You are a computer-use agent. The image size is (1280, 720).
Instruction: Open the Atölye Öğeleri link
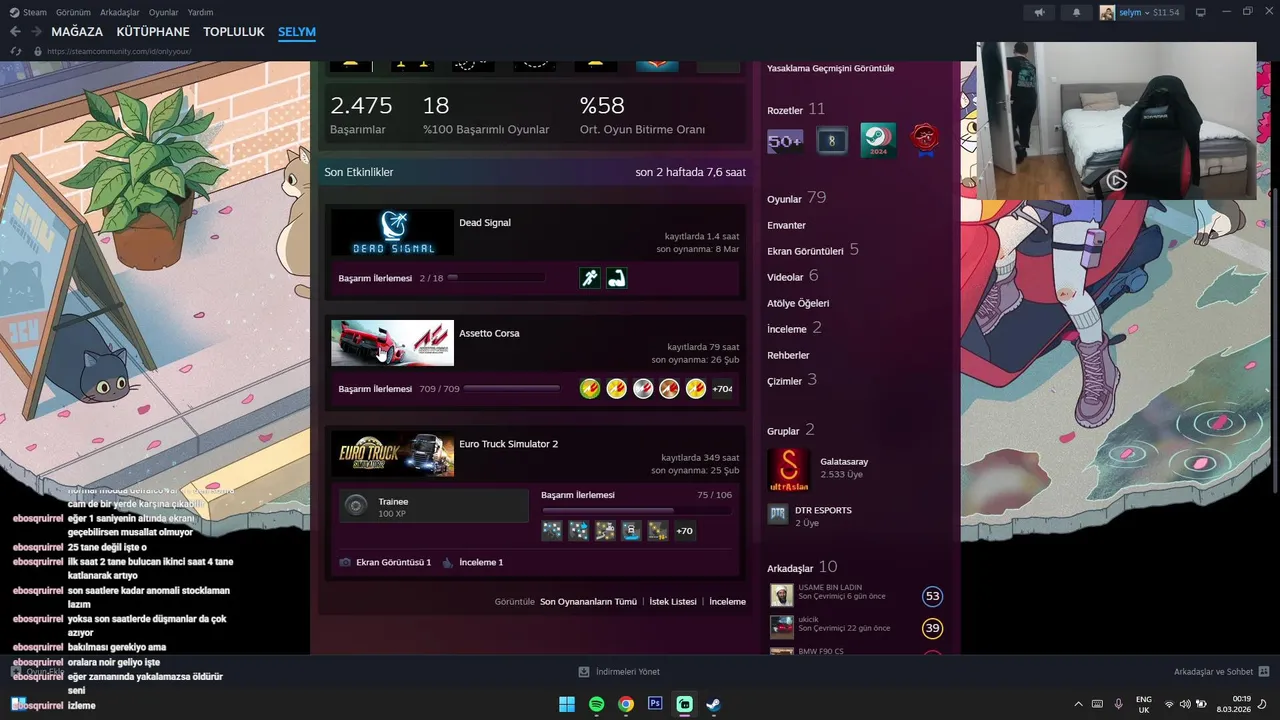point(798,303)
